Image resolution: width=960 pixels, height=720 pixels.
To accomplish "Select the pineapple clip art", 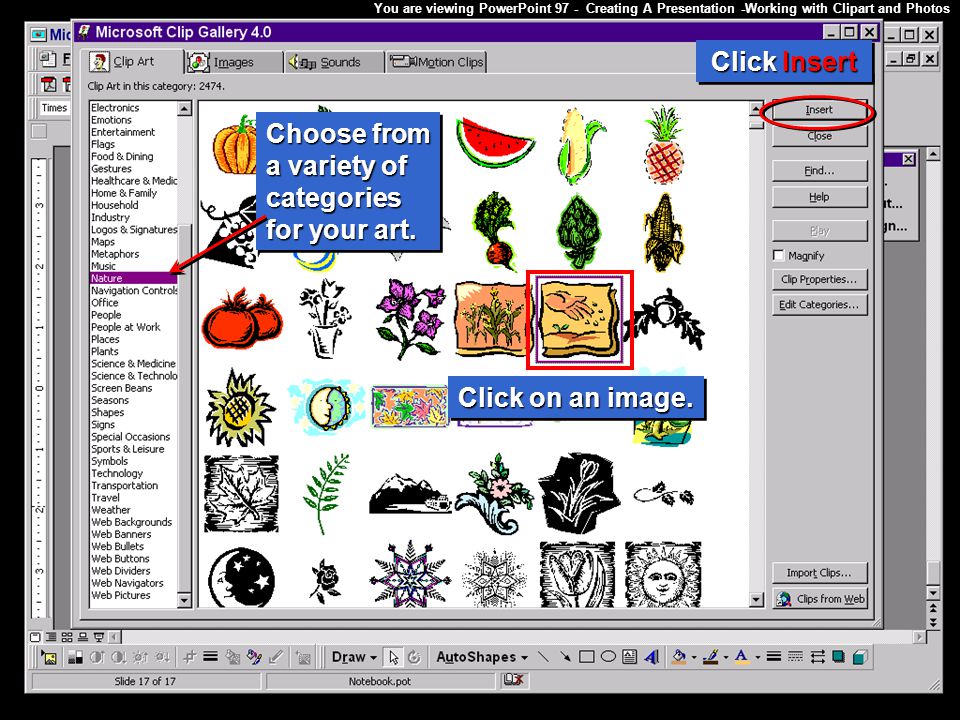I will 664,144.
